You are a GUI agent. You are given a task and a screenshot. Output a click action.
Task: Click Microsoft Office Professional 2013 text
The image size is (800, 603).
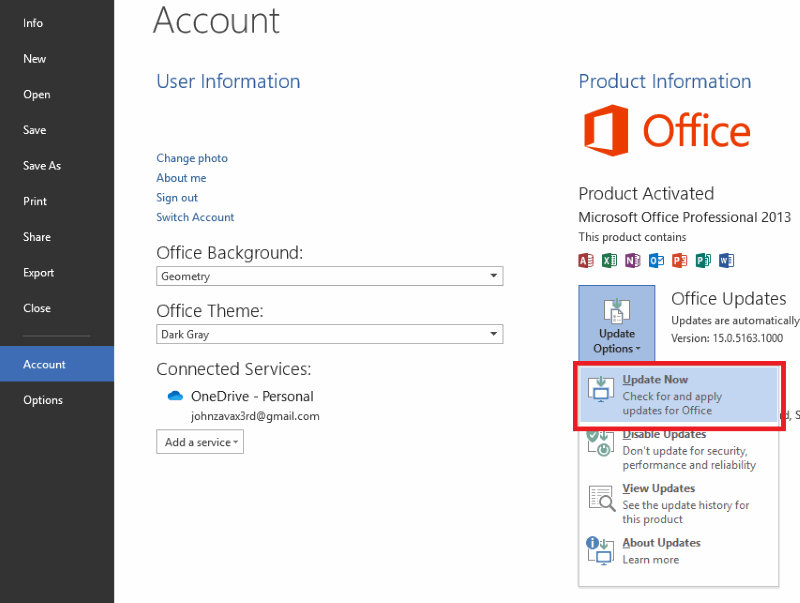pos(684,217)
